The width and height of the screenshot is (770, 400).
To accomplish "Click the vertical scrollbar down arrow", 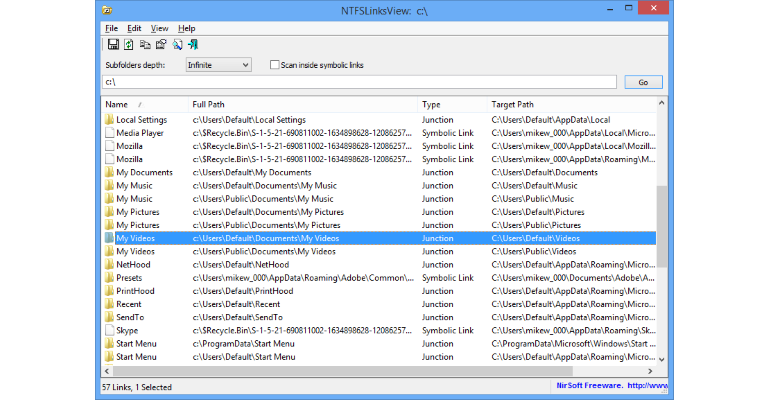I will coord(661,360).
